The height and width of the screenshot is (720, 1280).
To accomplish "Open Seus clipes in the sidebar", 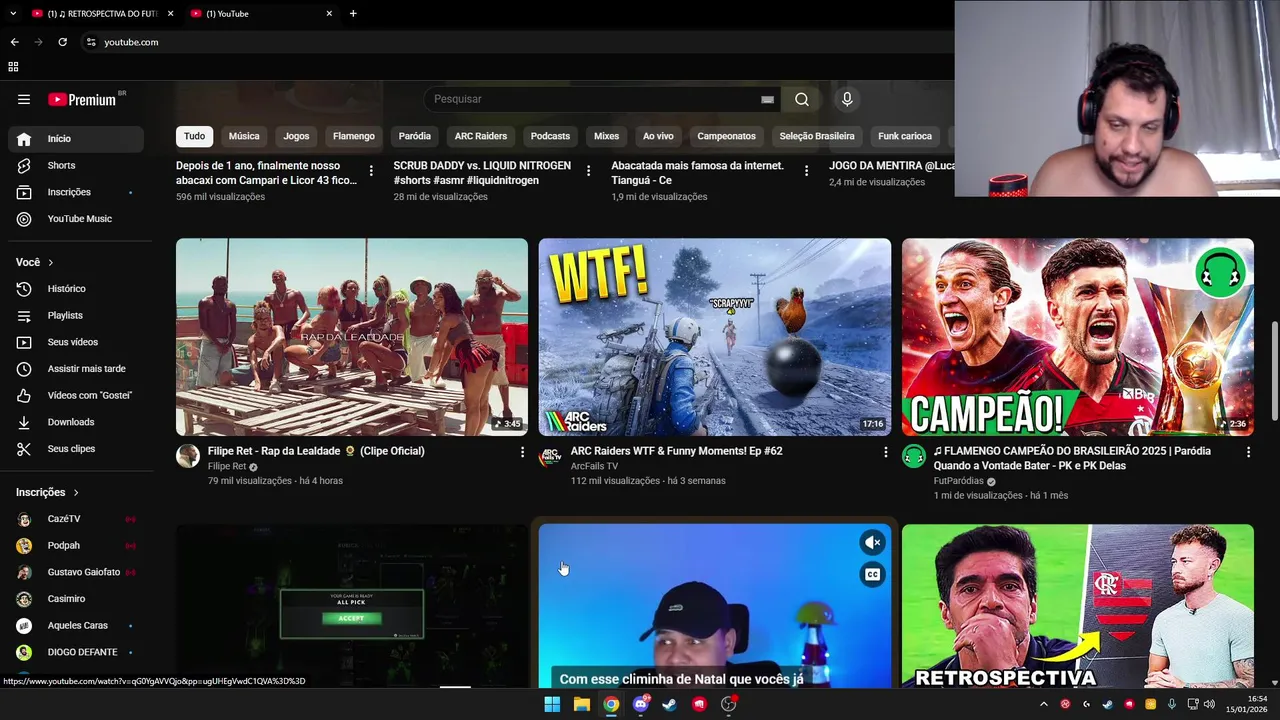I will pos(76,449).
